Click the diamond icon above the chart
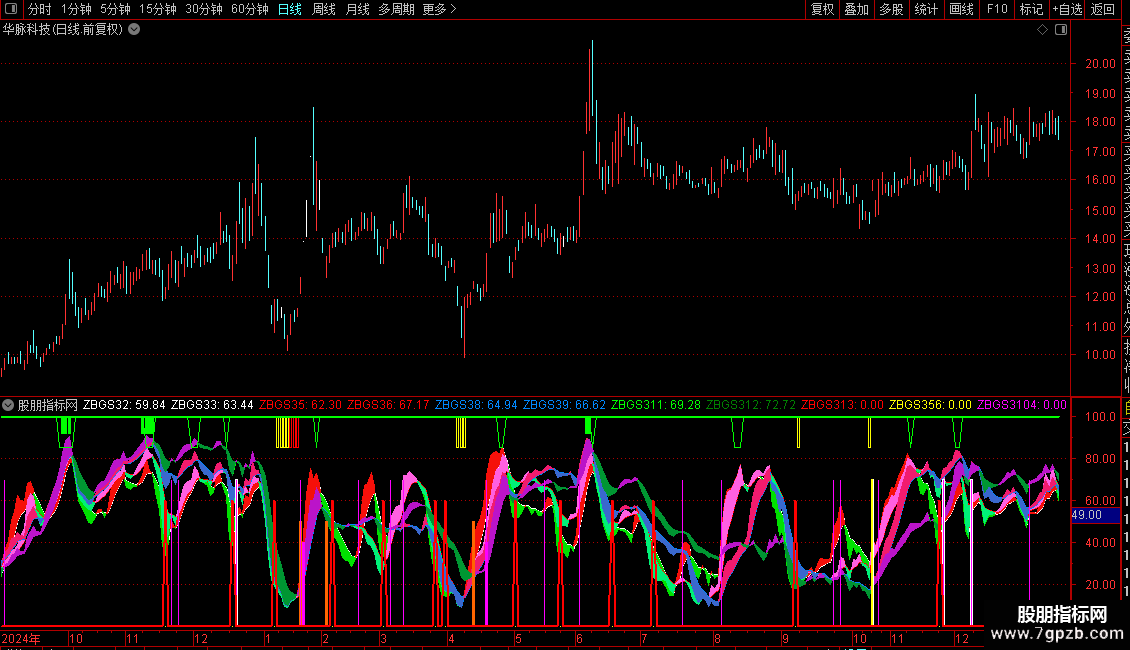1130x650 pixels. pyautogui.click(x=1042, y=30)
